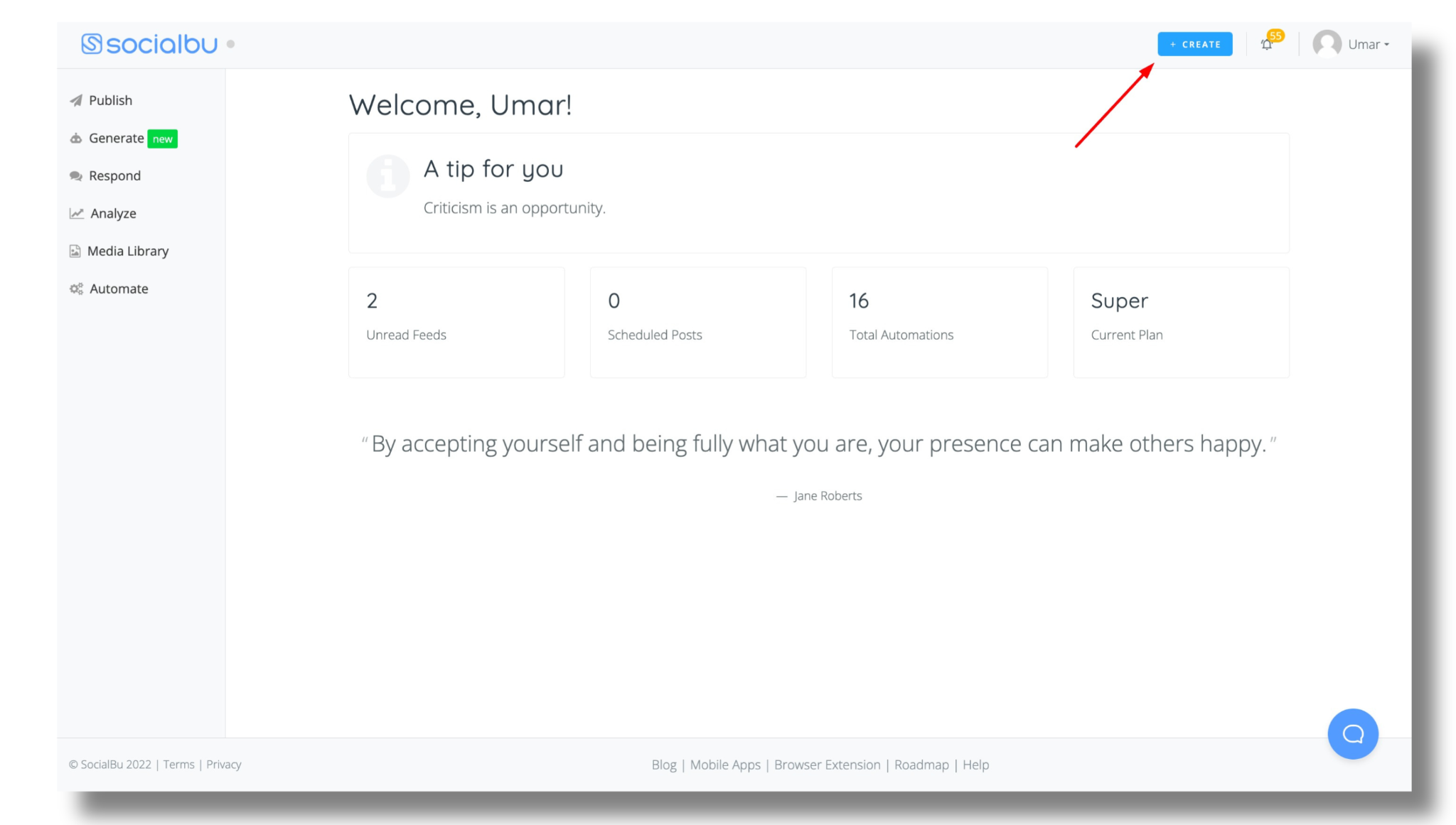Open the Automate section
This screenshot has width=1456, height=825.
(118, 289)
